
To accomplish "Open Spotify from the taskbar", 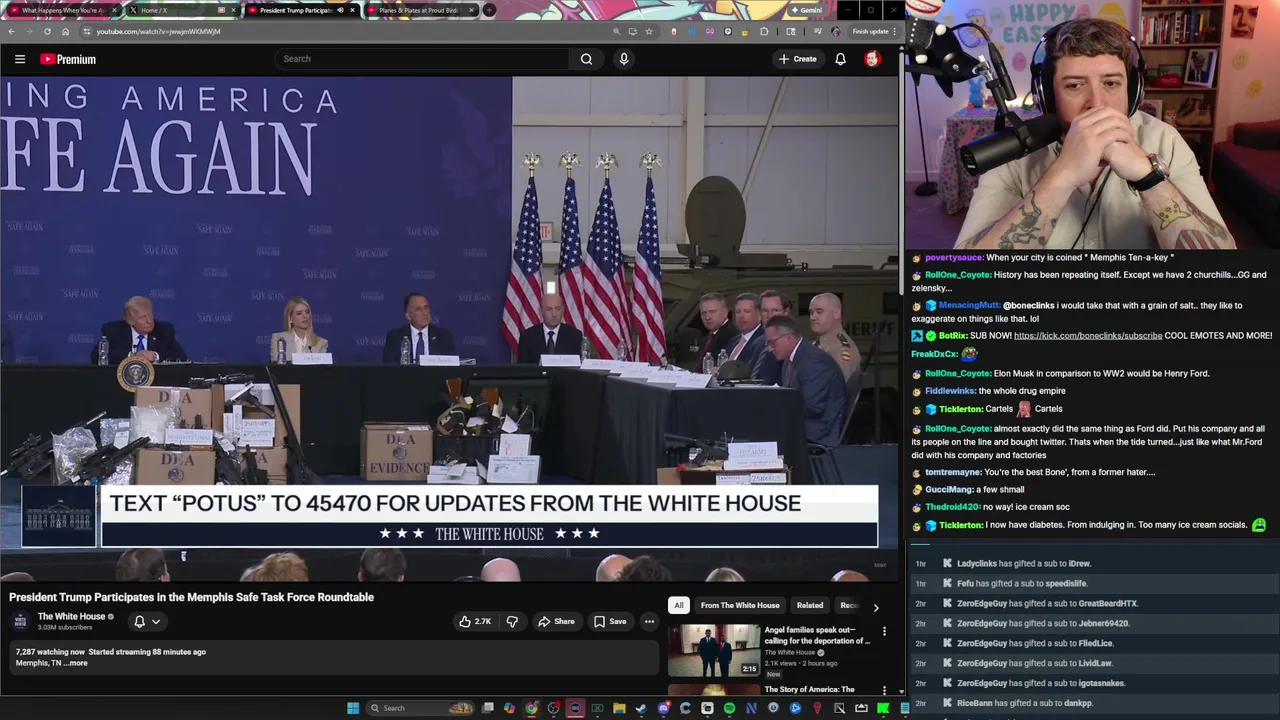I will pos(729,708).
